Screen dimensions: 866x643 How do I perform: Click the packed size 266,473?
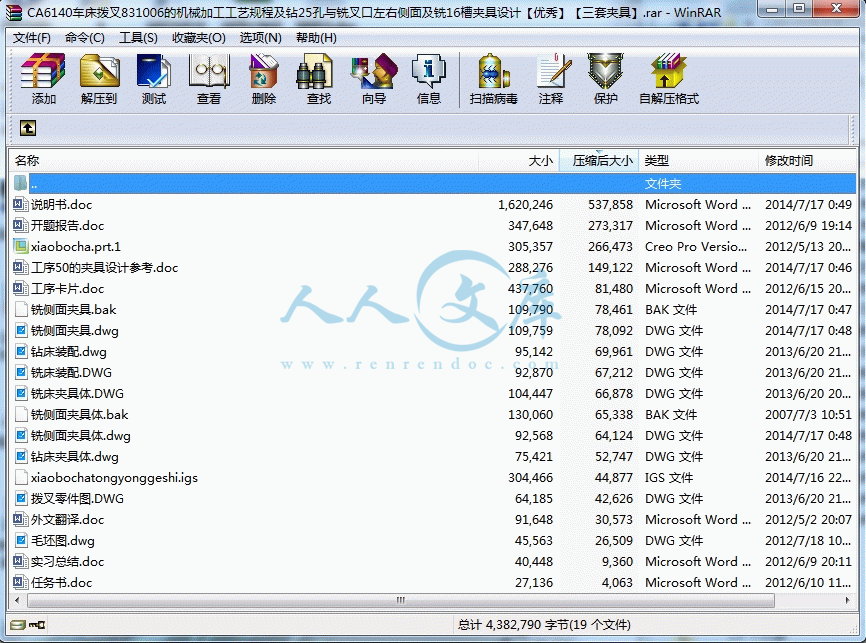[x=610, y=246]
